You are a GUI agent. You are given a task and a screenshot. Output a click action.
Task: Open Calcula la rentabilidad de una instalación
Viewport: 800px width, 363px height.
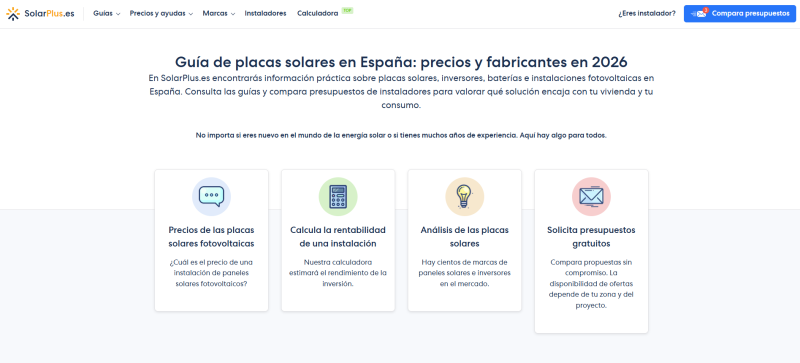(338, 237)
